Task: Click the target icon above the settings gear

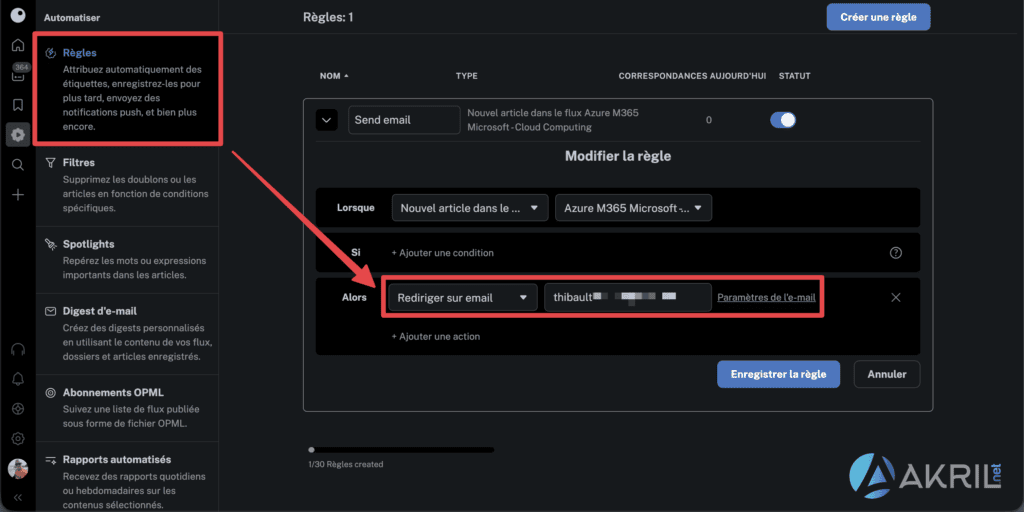Action: pos(18,409)
